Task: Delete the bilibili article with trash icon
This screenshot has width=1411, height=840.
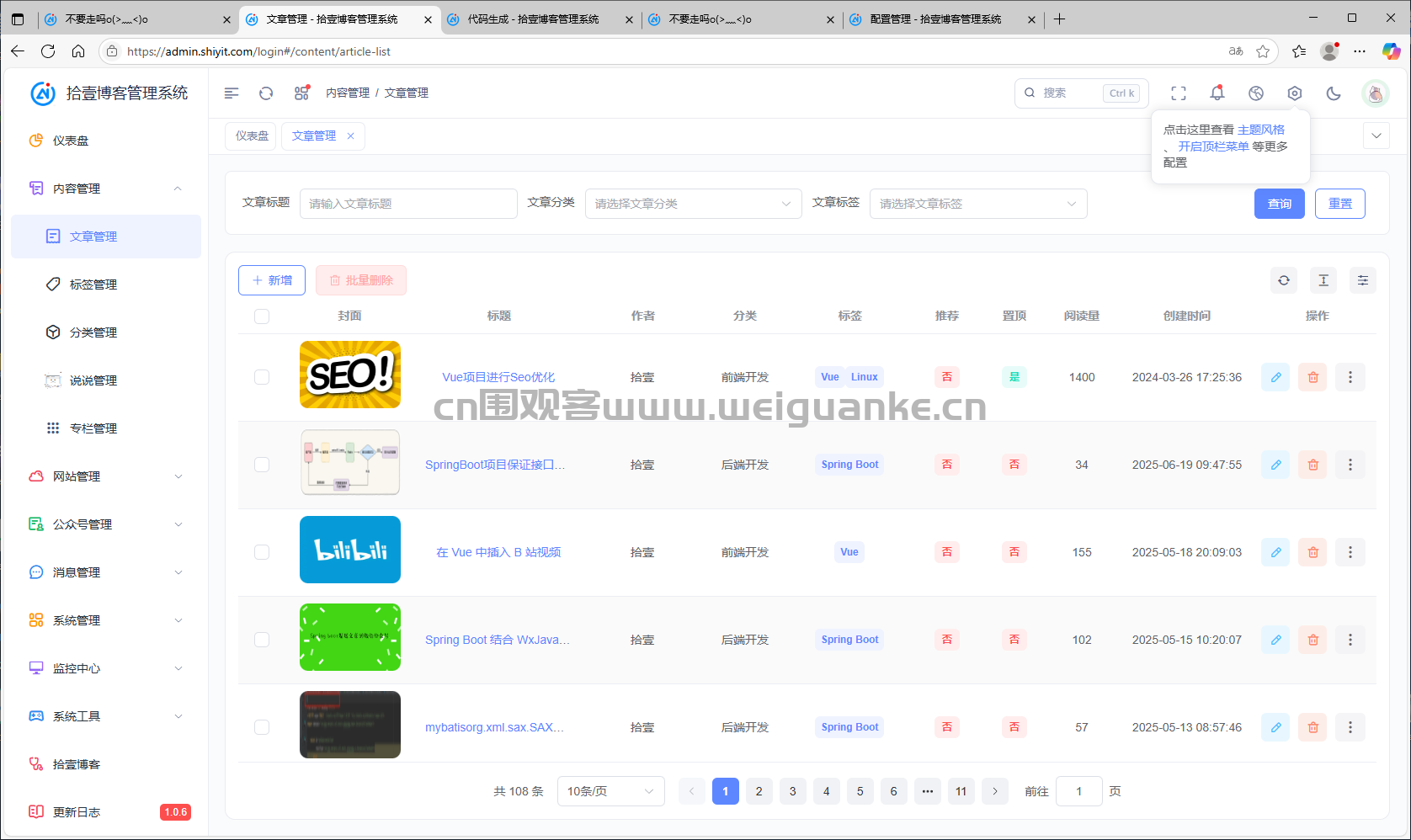Action: [x=1312, y=552]
